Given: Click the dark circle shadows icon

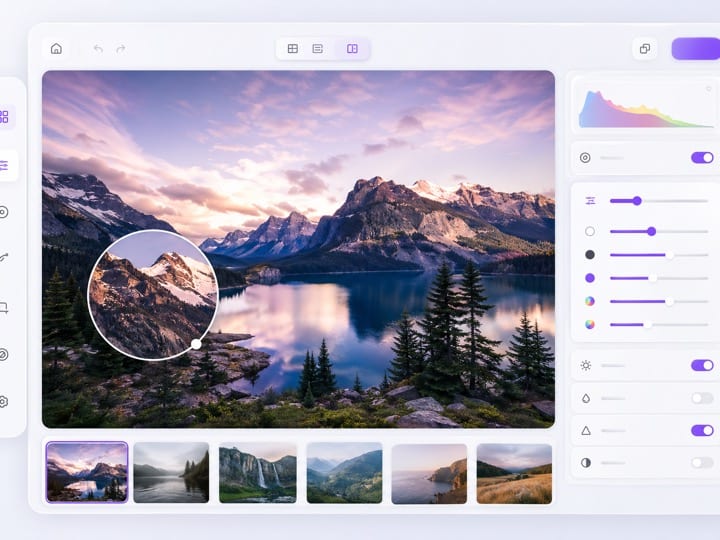Looking at the screenshot, I should 590,254.
